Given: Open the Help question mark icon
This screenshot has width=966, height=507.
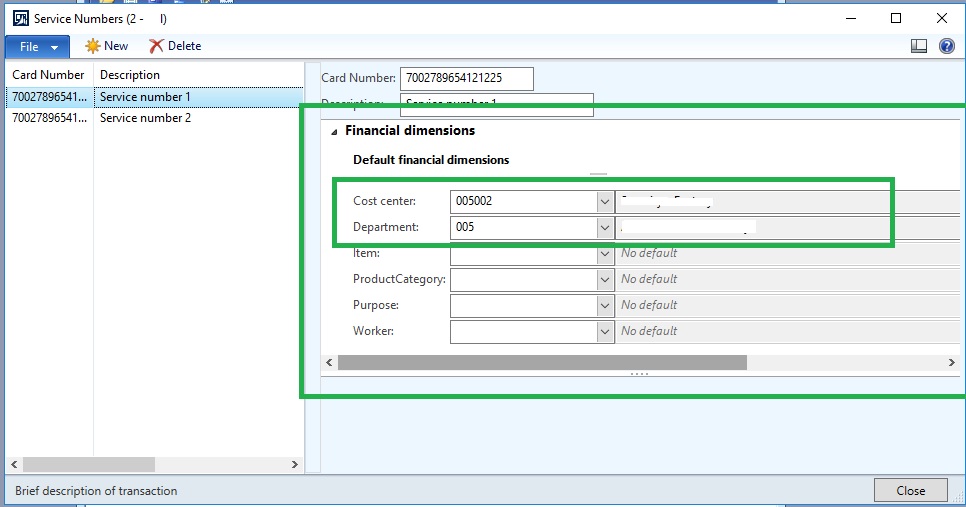Looking at the screenshot, I should click(x=946, y=46).
